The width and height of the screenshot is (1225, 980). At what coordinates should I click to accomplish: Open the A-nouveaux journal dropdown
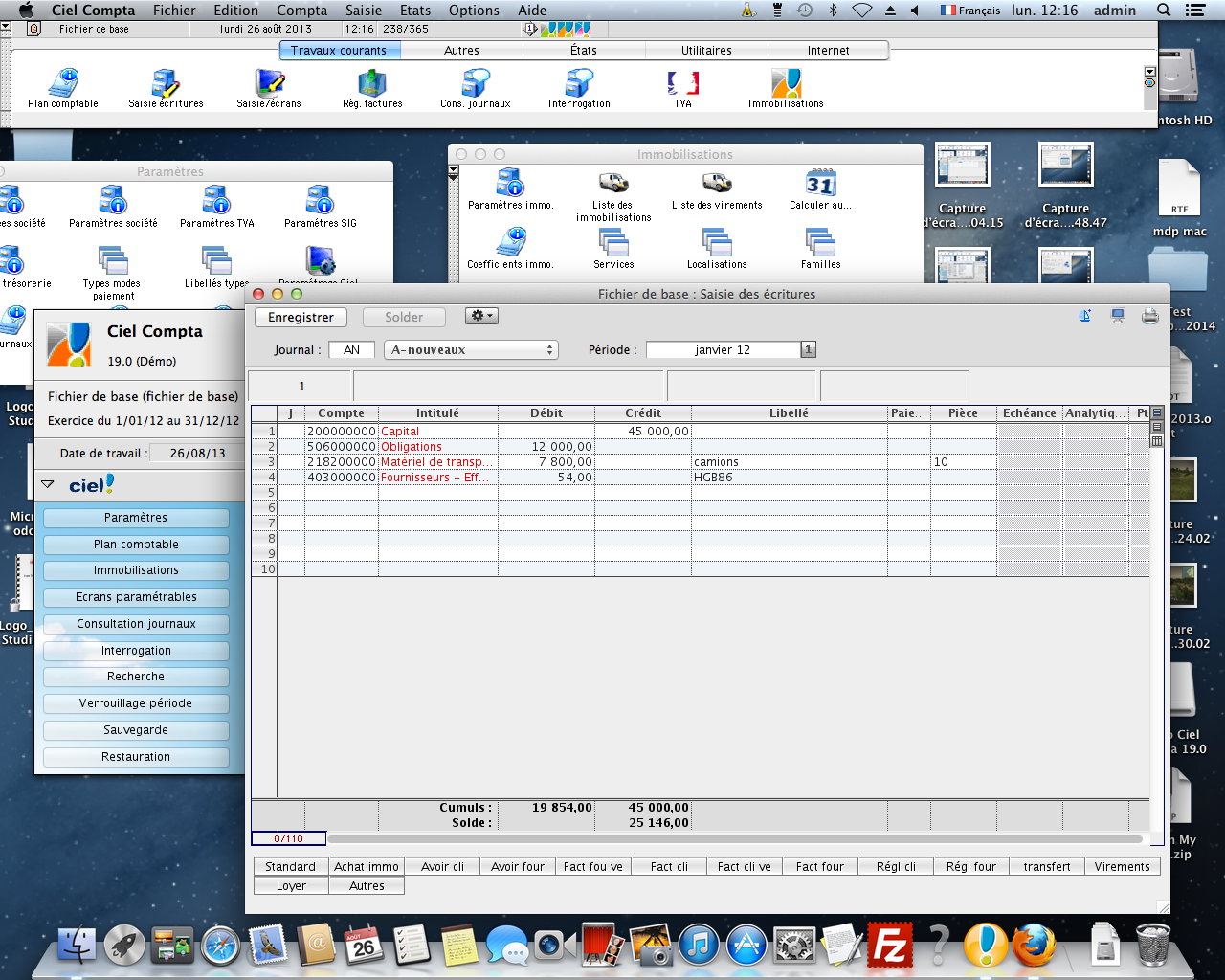[x=471, y=350]
